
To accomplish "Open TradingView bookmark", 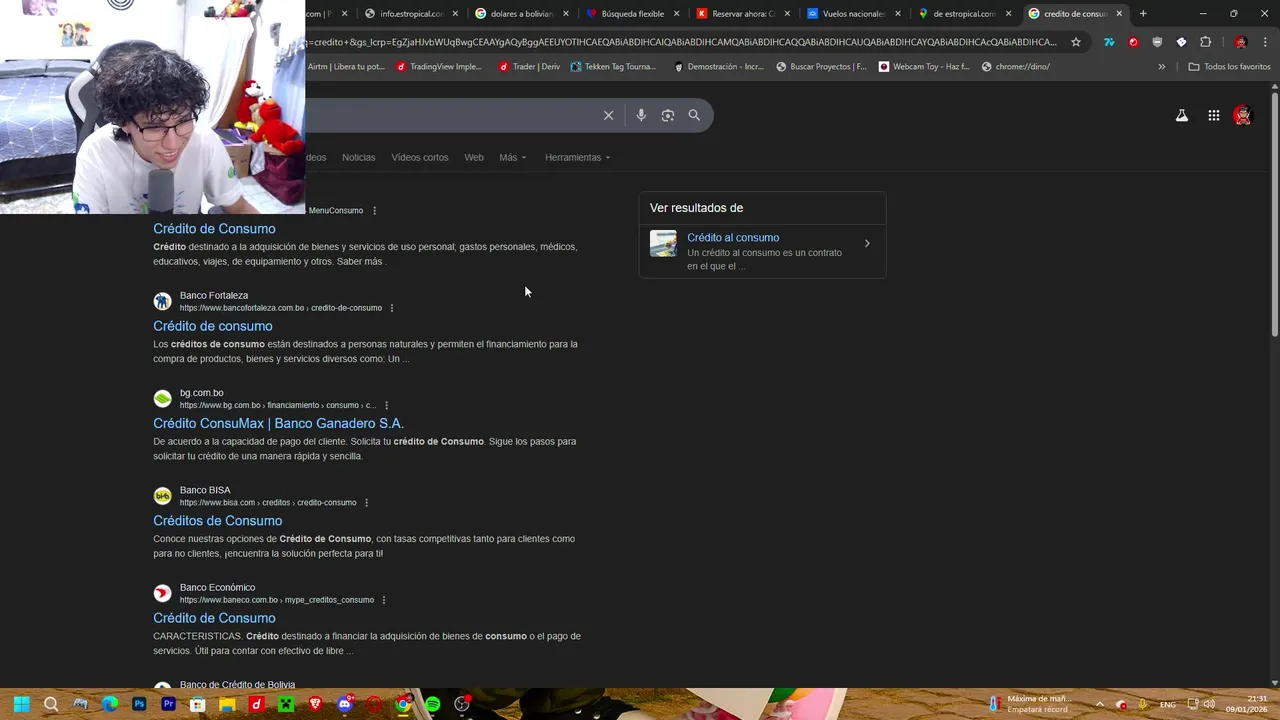I will coord(439,67).
